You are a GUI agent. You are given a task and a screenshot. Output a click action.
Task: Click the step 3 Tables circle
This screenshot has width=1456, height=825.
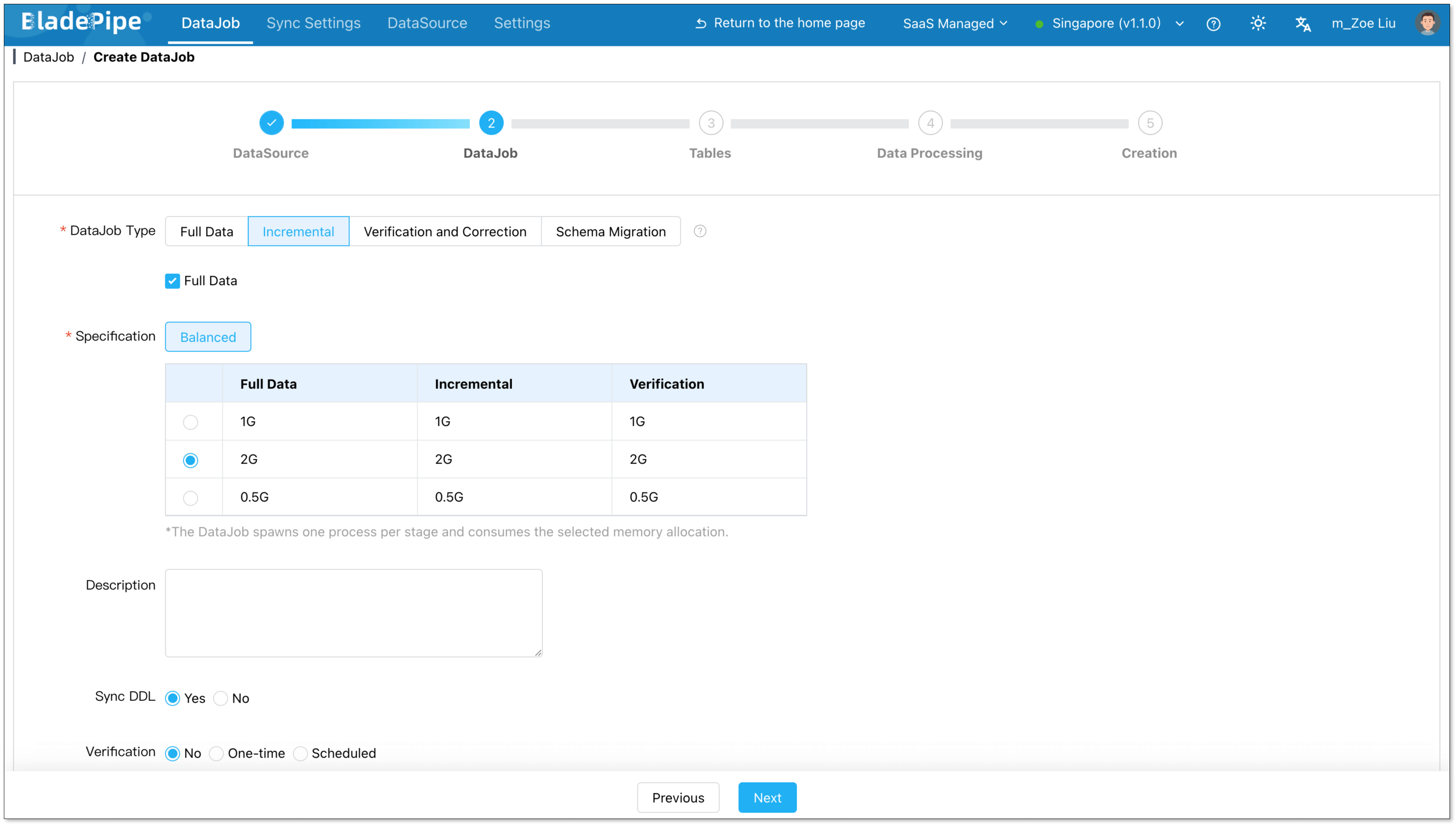pos(710,123)
